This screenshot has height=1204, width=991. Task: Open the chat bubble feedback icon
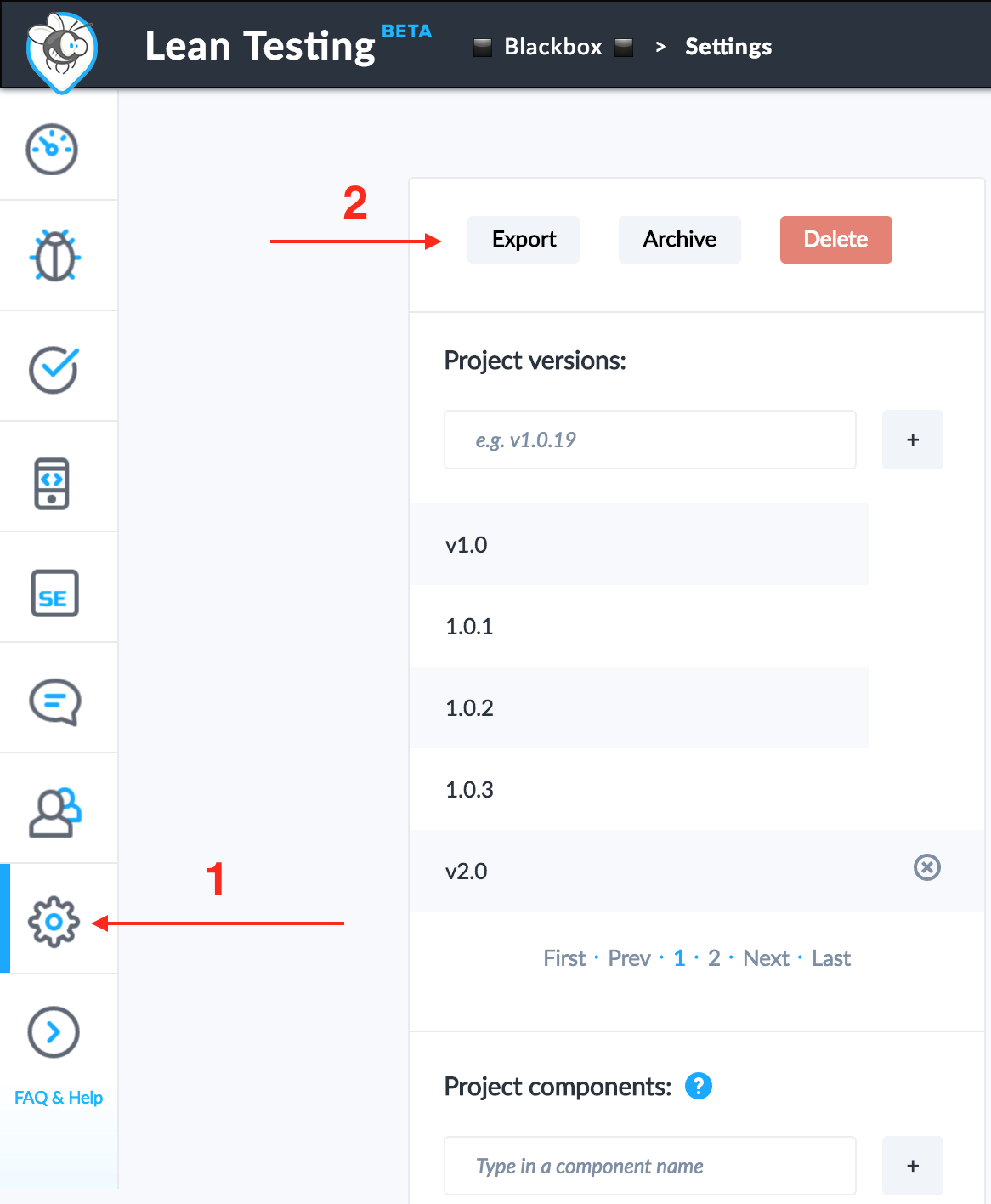click(55, 701)
